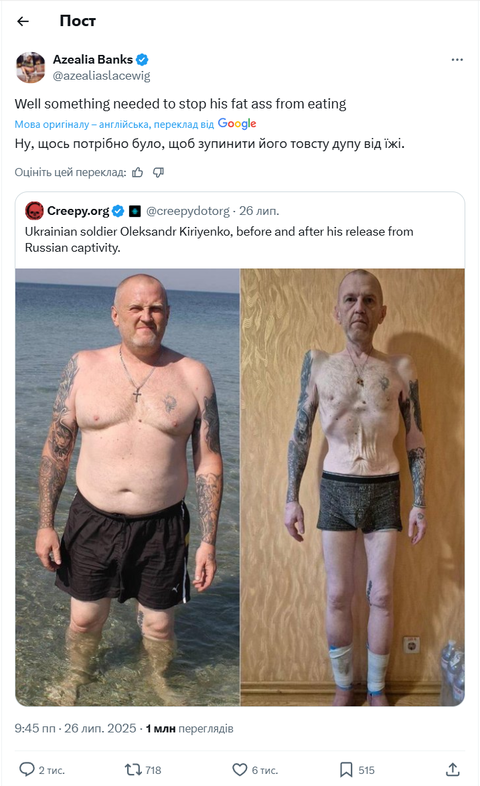Image resolution: width=480 pixels, height=786 pixels.
Task: View the beach photo on the left
Action: coord(127,487)
